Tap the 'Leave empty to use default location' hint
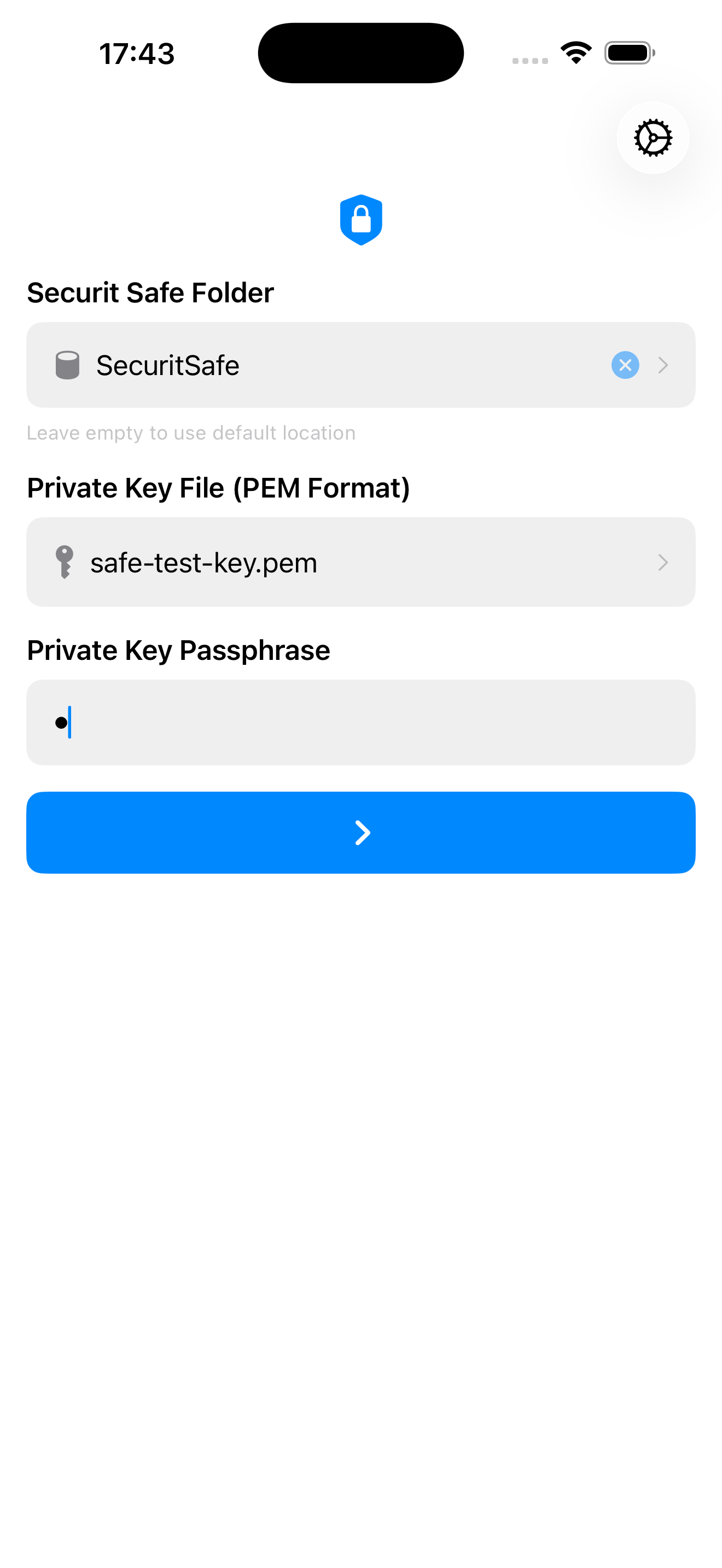The height and width of the screenshot is (1568, 722). click(x=192, y=432)
